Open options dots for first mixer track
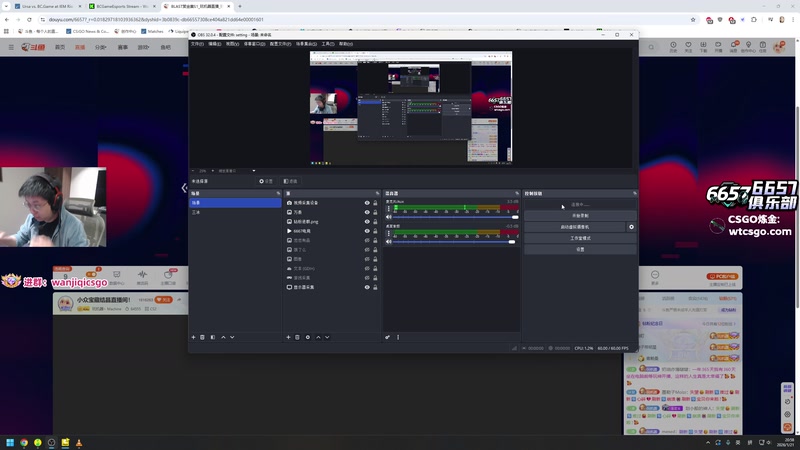Image resolution: width=800 pixels, height=450 pixels. 389,209
